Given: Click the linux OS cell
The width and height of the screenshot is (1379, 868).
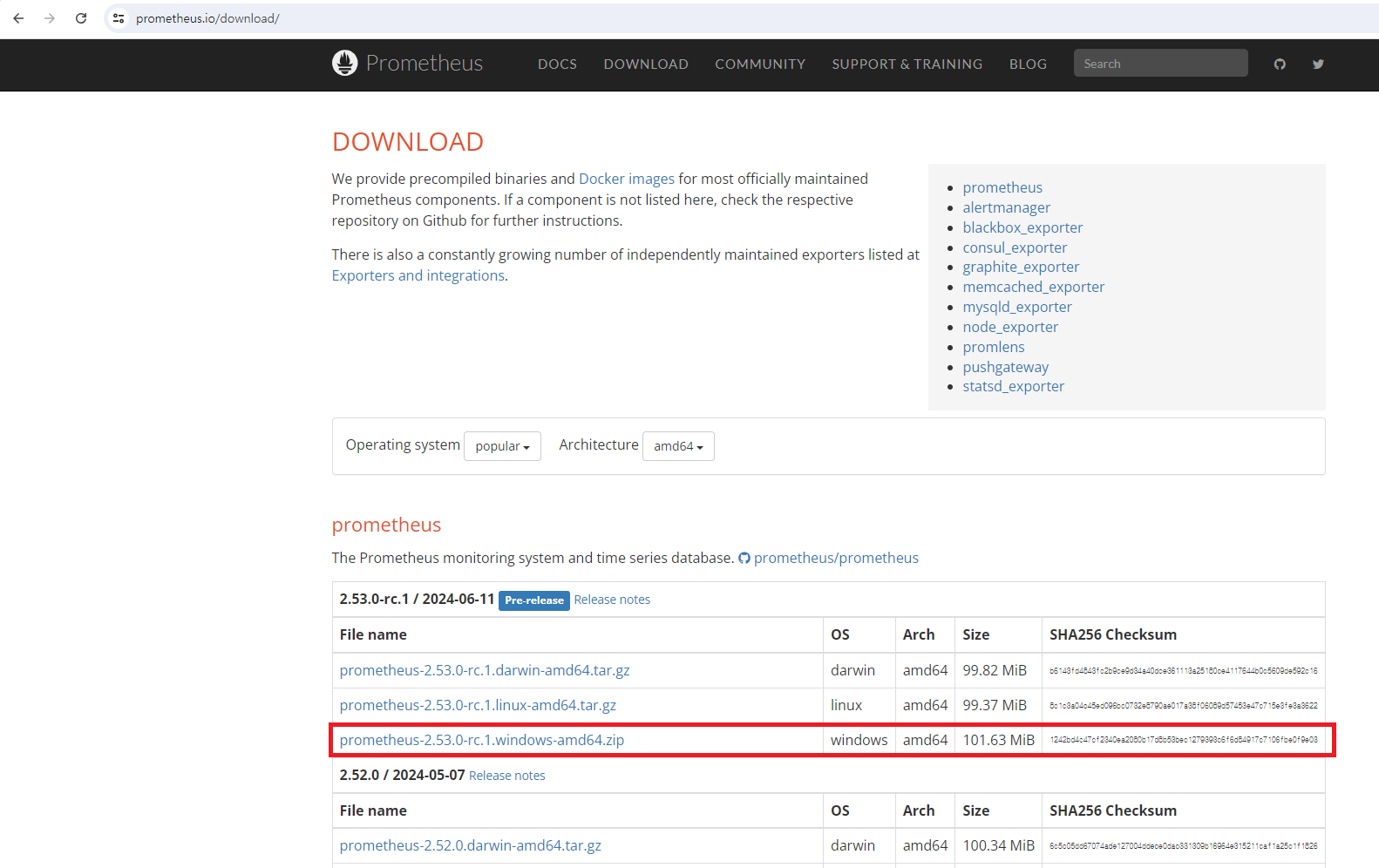Looking at the screenshot, I should 846,705.
